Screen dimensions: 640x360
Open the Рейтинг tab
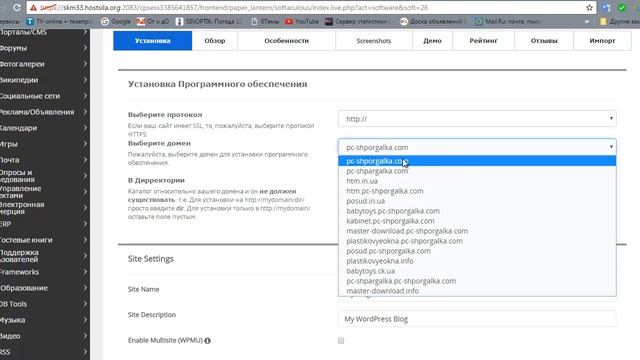click(x=483, y=41)
